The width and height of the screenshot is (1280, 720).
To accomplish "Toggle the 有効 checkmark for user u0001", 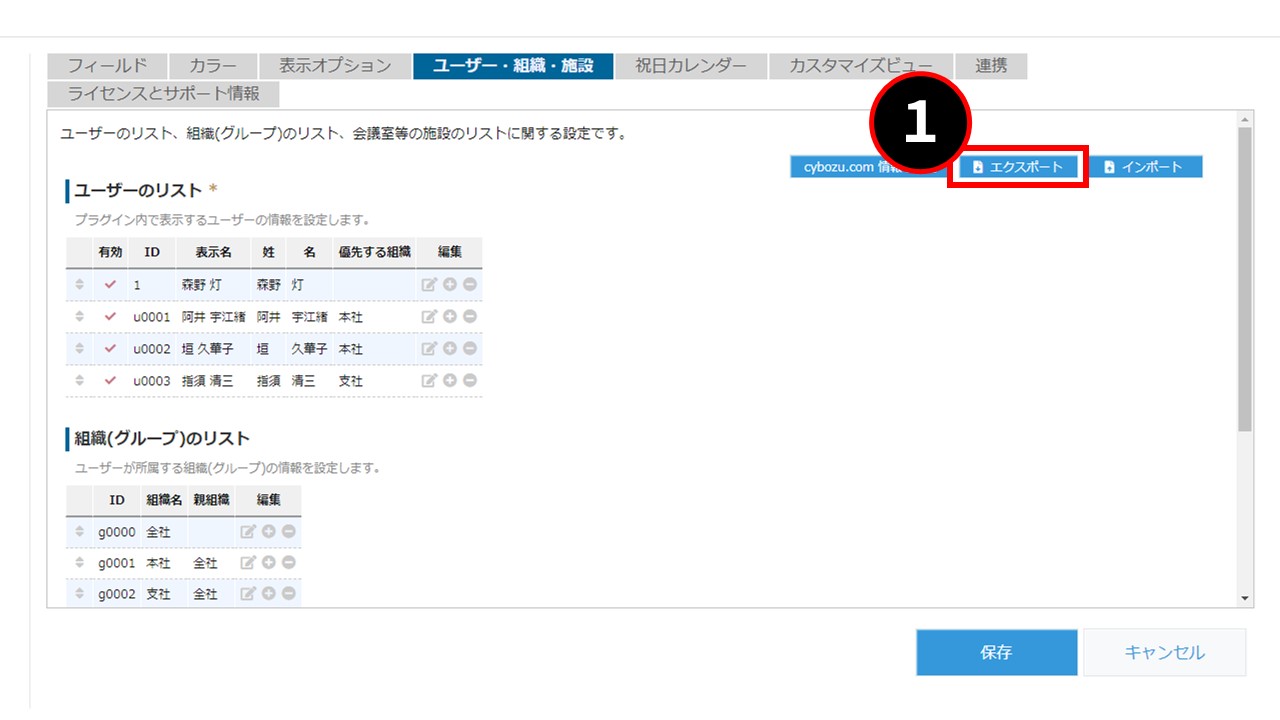I will coord(110,317).
